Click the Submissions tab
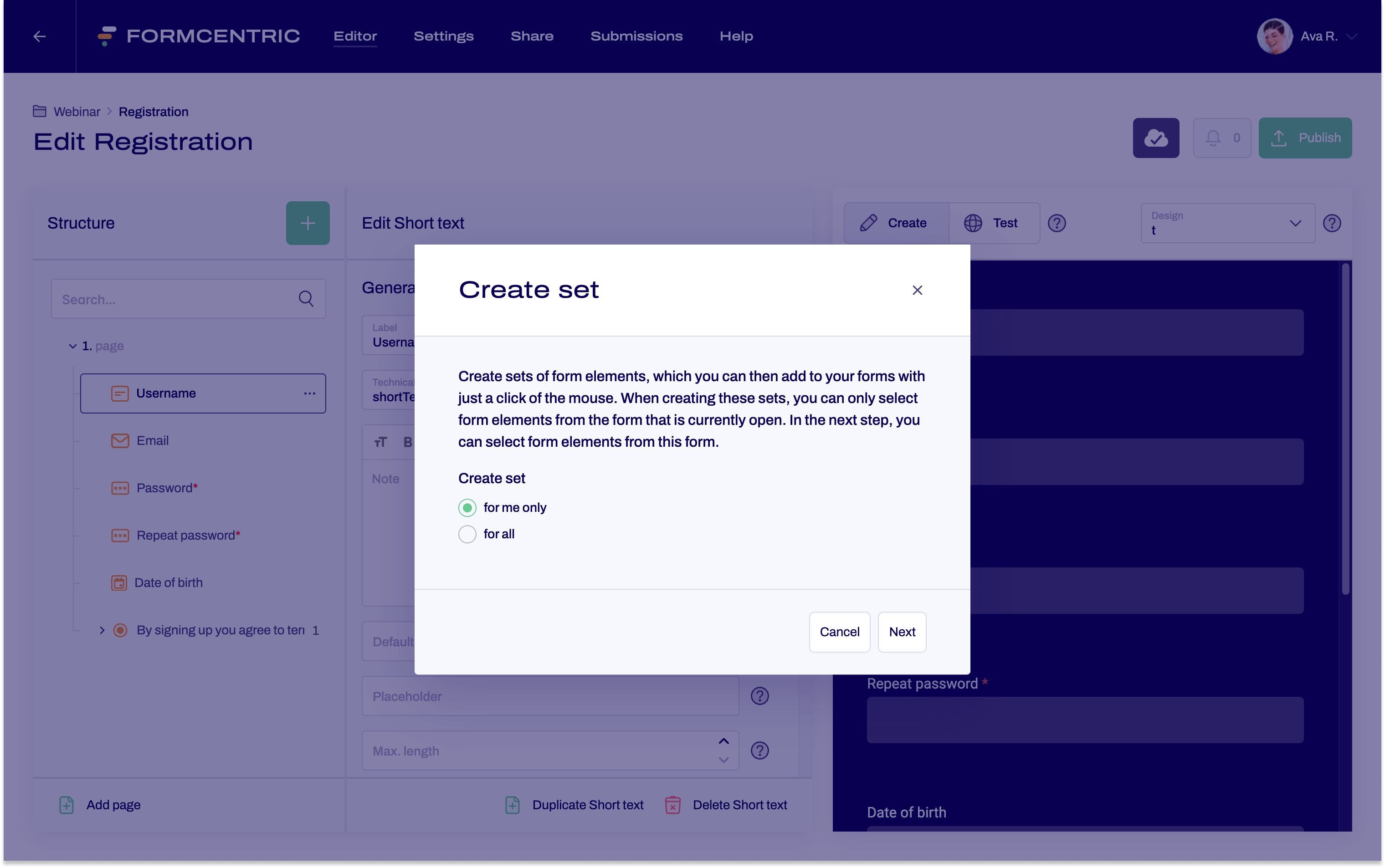 click(637, 36)
